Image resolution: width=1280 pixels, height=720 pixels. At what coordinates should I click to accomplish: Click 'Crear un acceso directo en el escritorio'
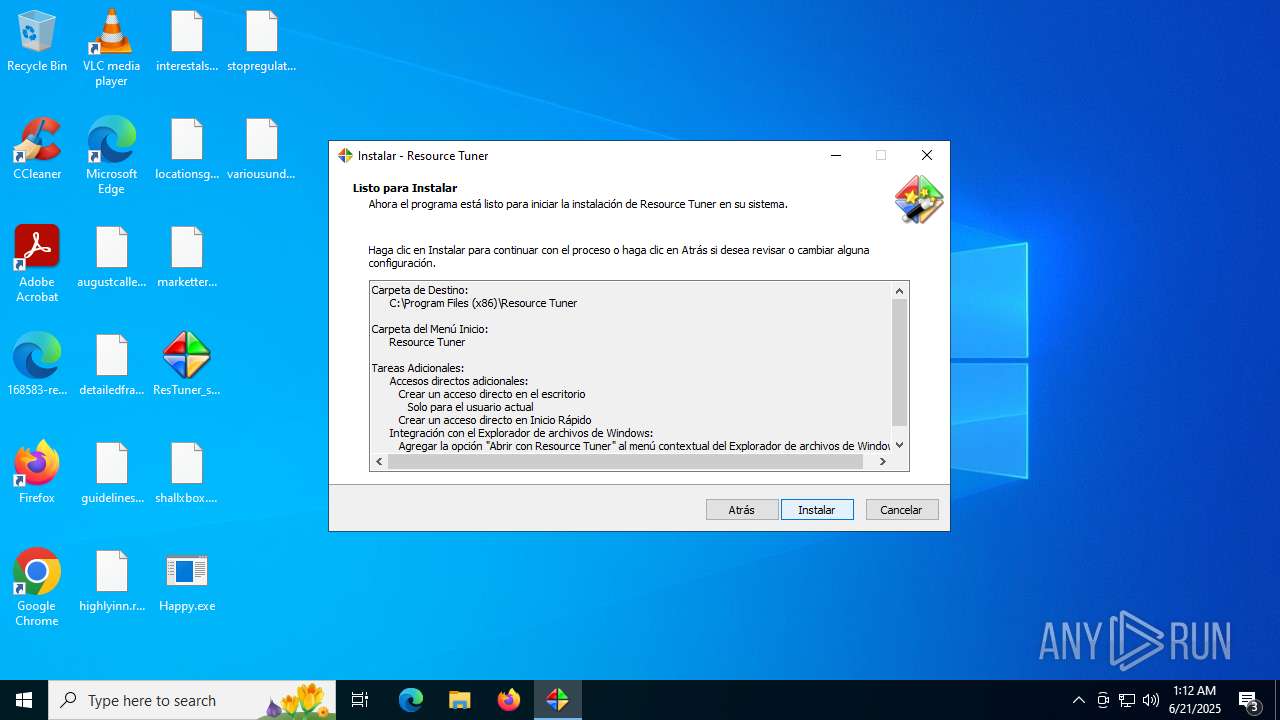(x=492, y=394)
